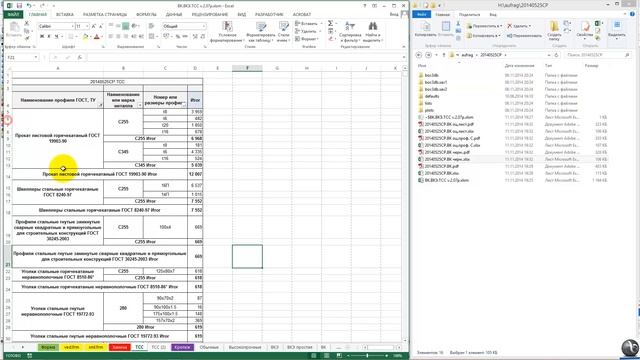The width and height of the screenshot is (640, 360).
Task: Open font name Calibri dropdown
Action: [73, 26]
